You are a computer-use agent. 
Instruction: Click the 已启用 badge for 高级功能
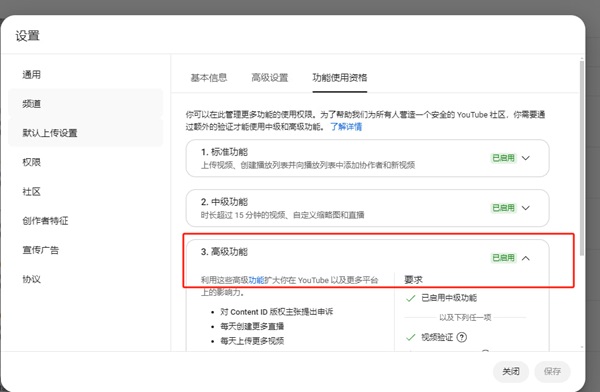coord(503,258)
